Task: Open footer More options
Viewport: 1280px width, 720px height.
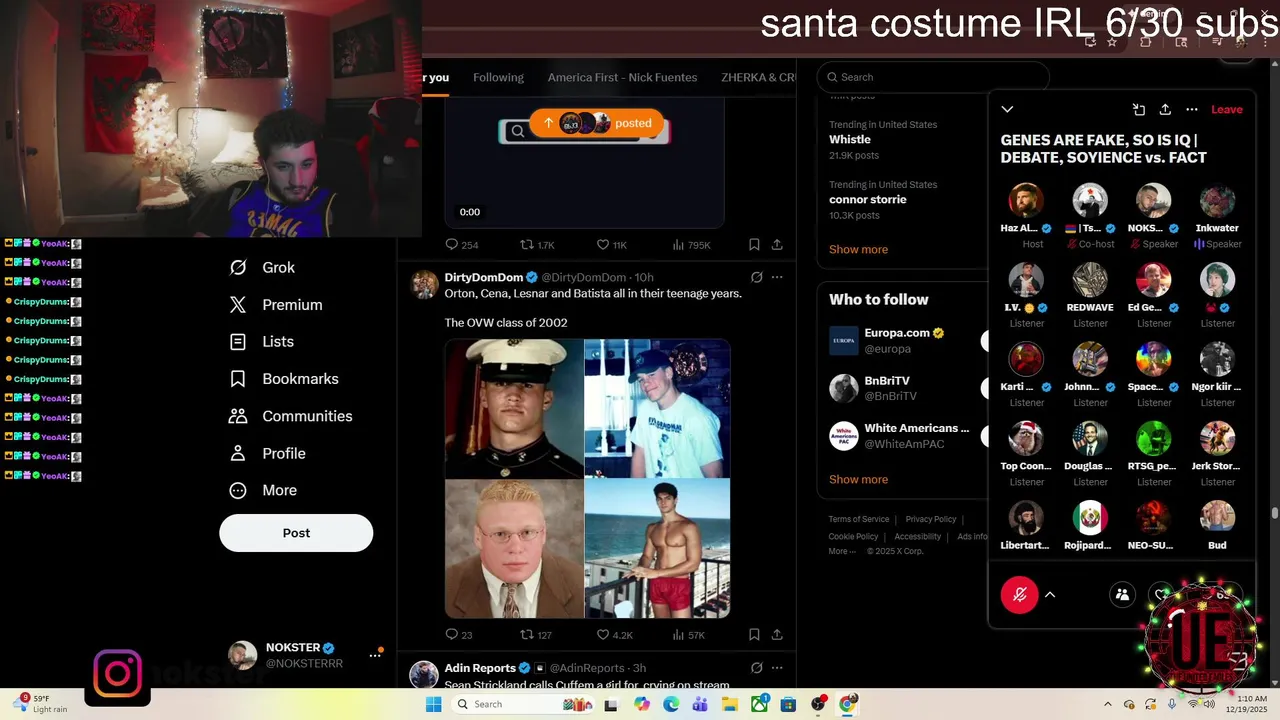Action: tap(841, 551)
